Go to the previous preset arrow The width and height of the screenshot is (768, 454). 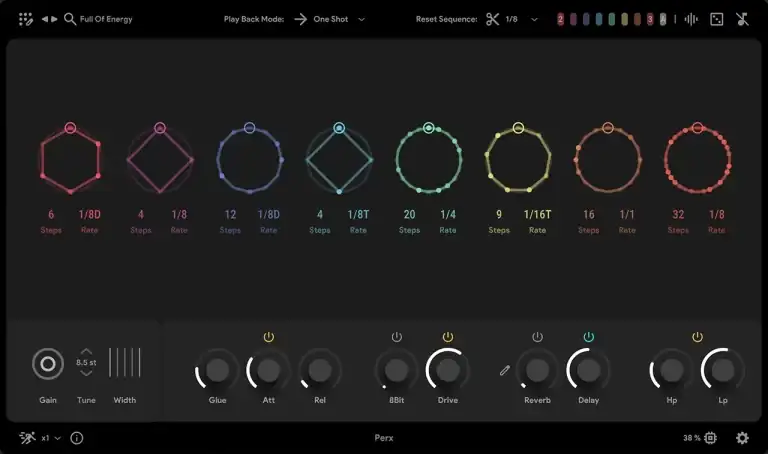click(45, 19)
